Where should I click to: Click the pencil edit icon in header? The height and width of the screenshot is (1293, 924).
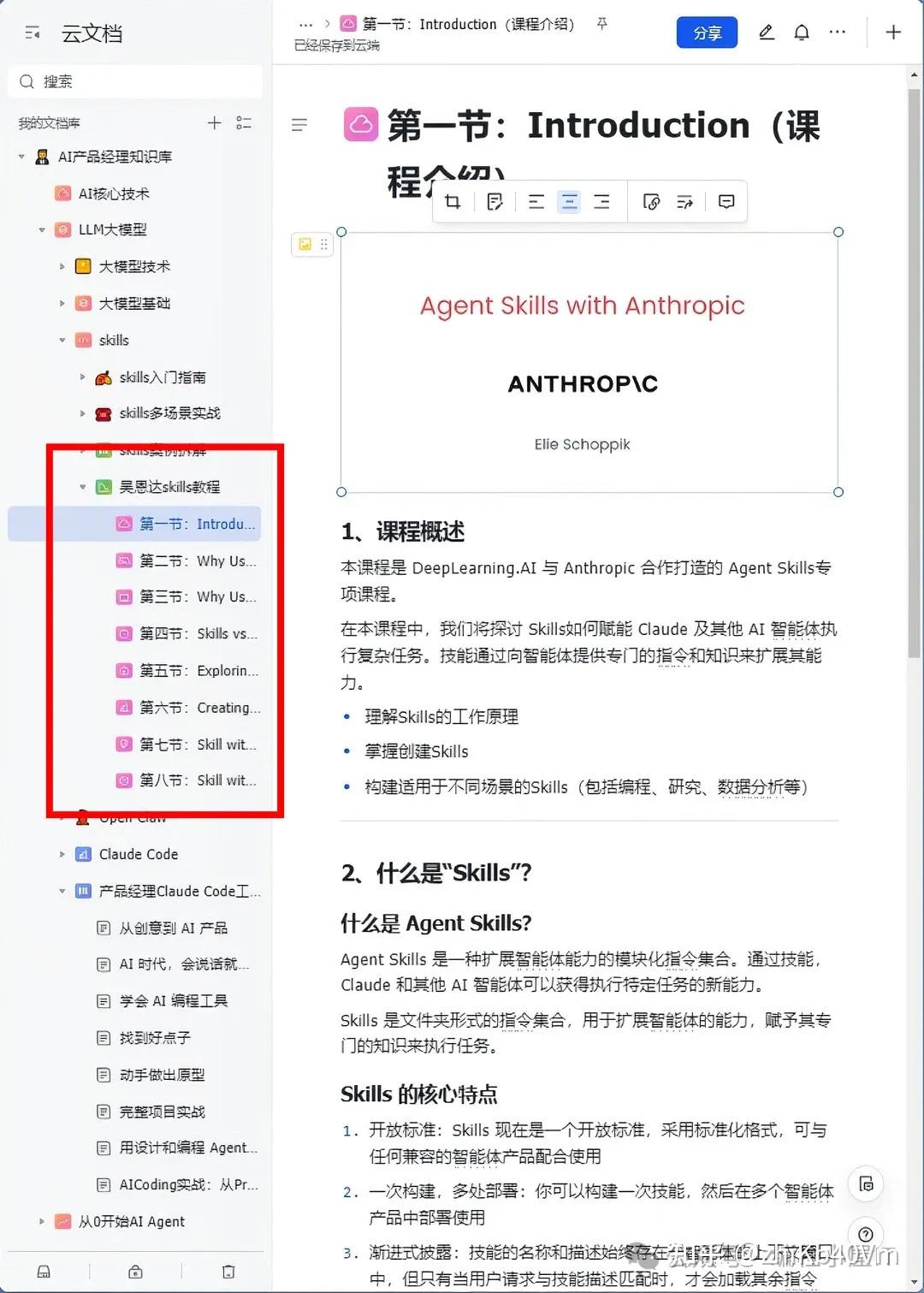(767, 33)
